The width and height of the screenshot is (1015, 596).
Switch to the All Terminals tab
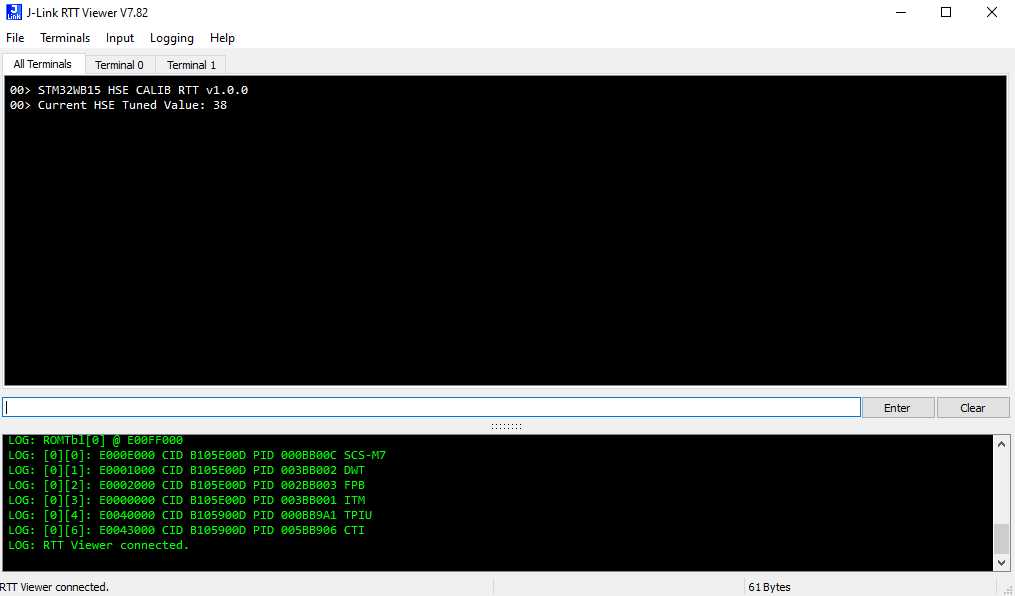coord(43,64)
